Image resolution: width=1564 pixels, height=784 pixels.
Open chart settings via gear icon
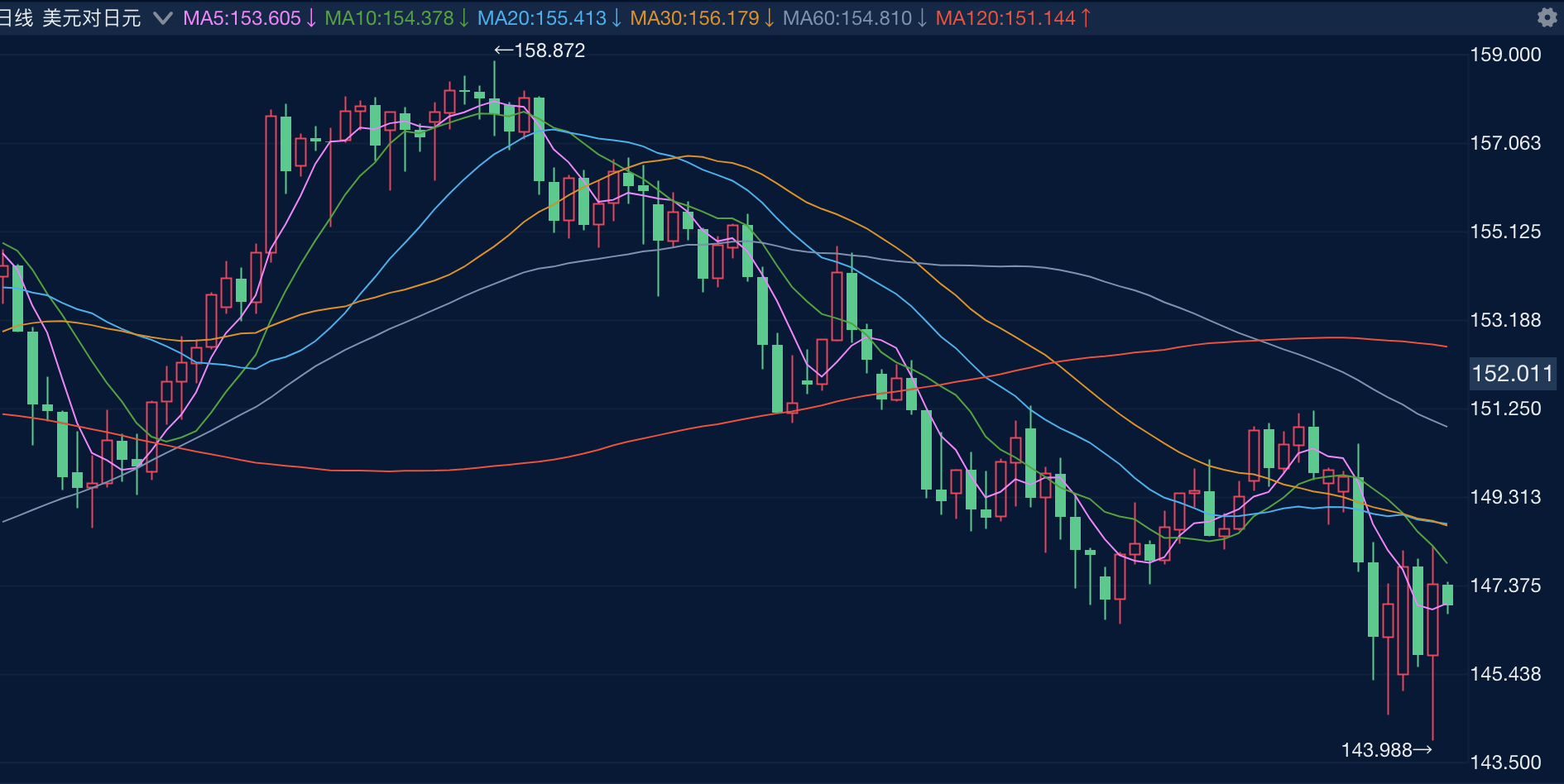[x=1547, y=17]
